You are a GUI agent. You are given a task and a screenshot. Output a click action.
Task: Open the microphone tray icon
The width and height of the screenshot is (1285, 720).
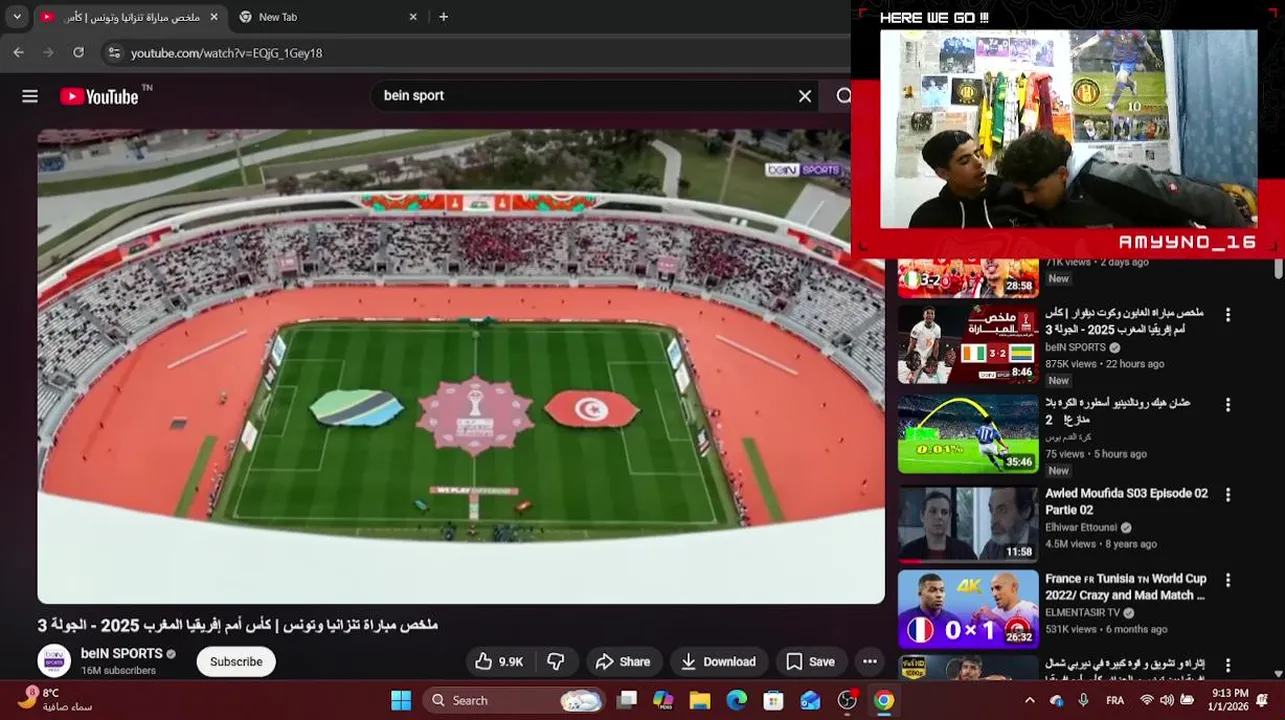[1083, 700]
